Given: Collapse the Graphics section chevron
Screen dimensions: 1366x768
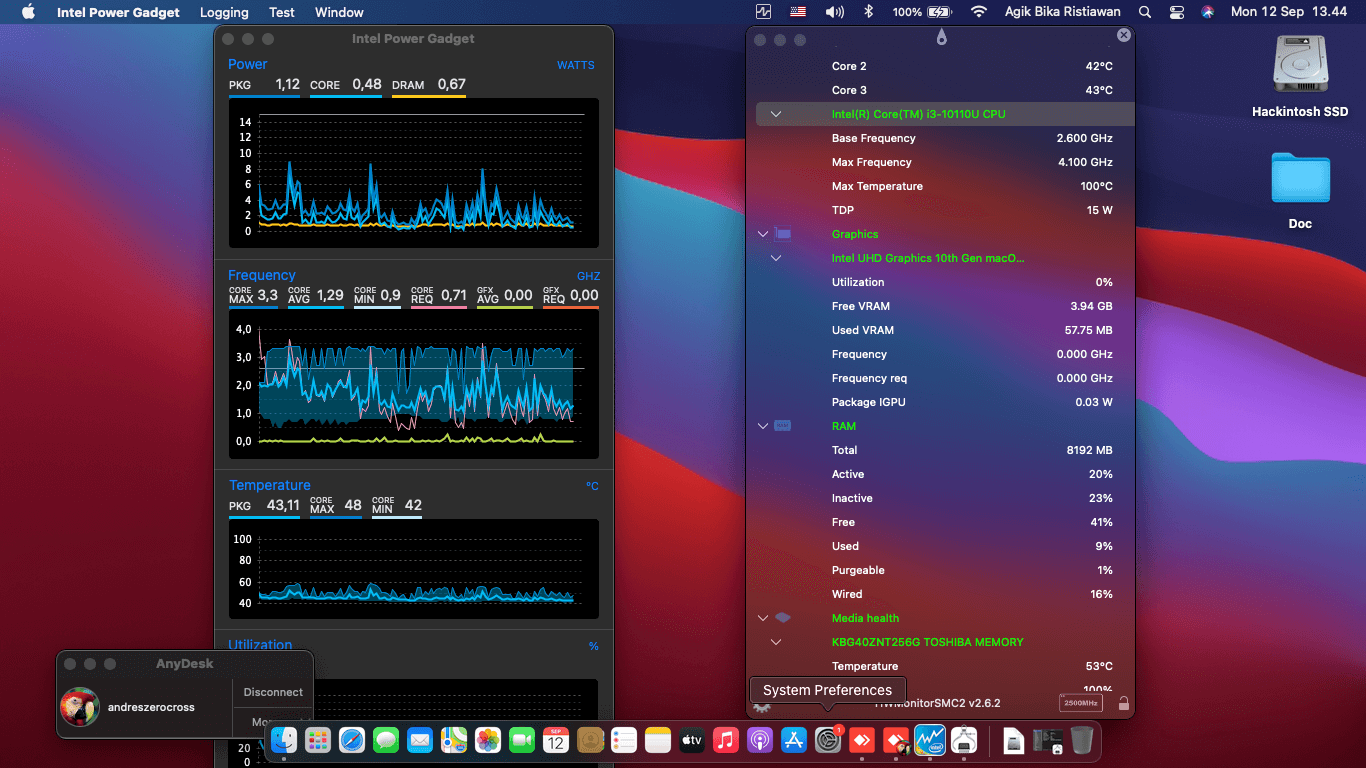Looking at the screenshot, I should click(x=763, y=234).
